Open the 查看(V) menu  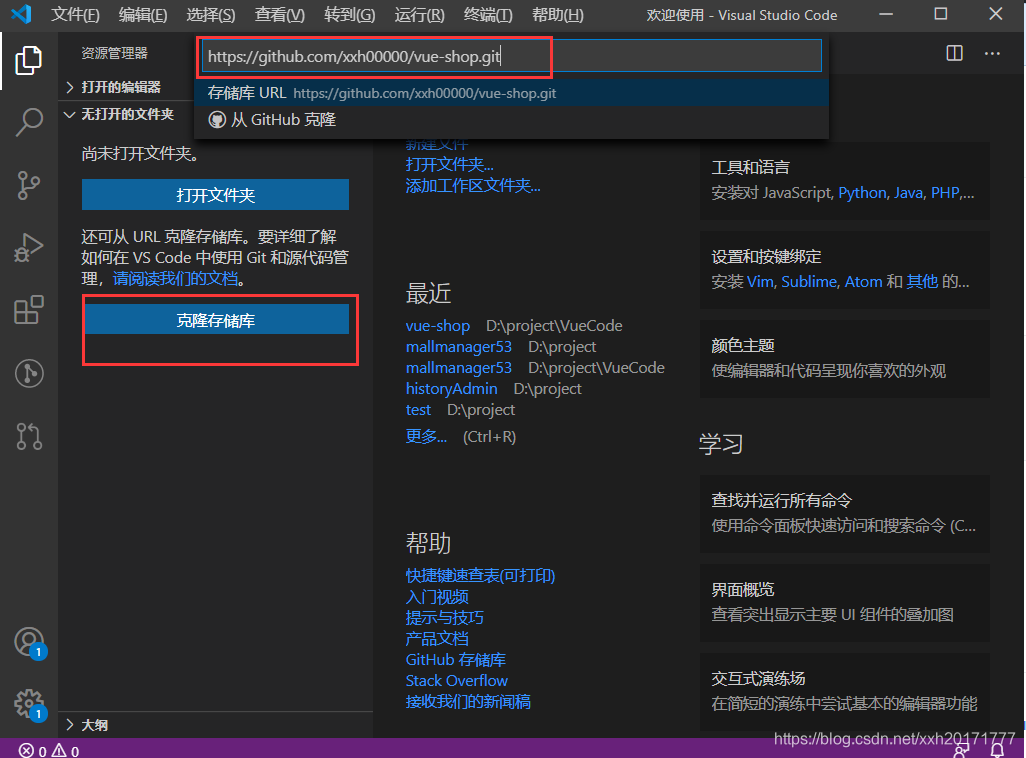click(x=279, y=15)
